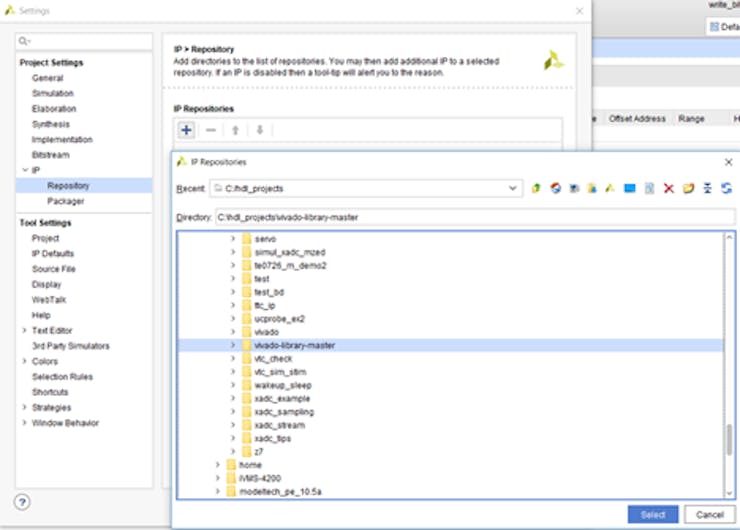740x530 pixels.
Task: Click the vivado-library-master folder icon
Action: [x=247, y=345]
